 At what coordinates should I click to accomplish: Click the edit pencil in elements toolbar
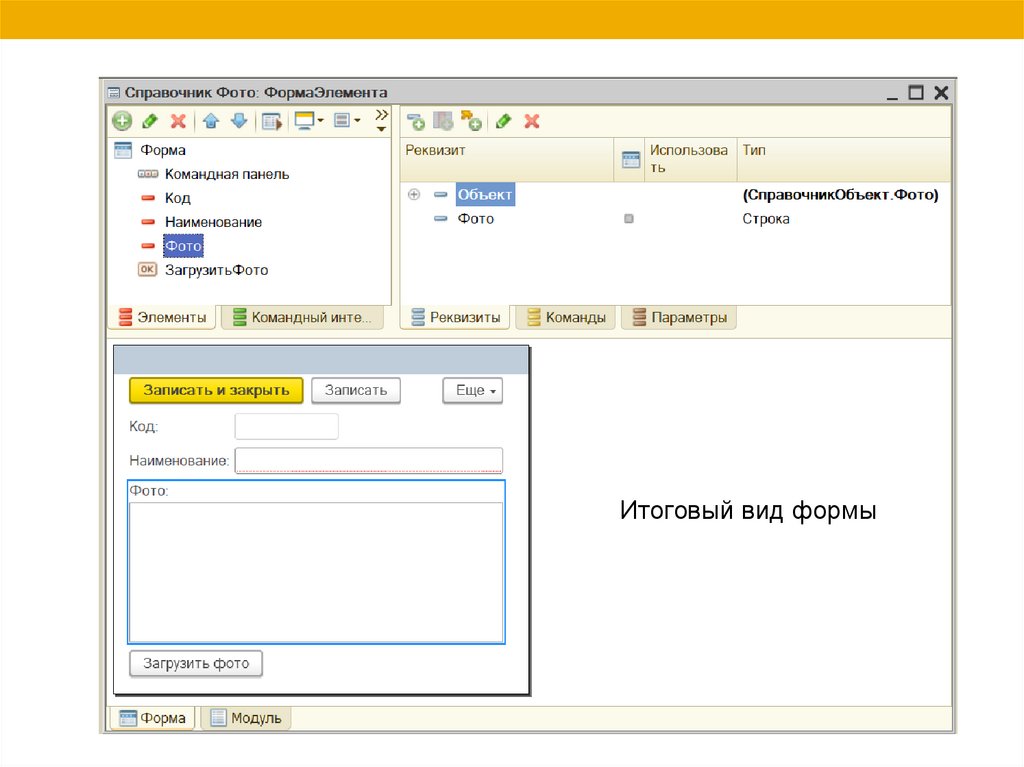pos(150,121)
